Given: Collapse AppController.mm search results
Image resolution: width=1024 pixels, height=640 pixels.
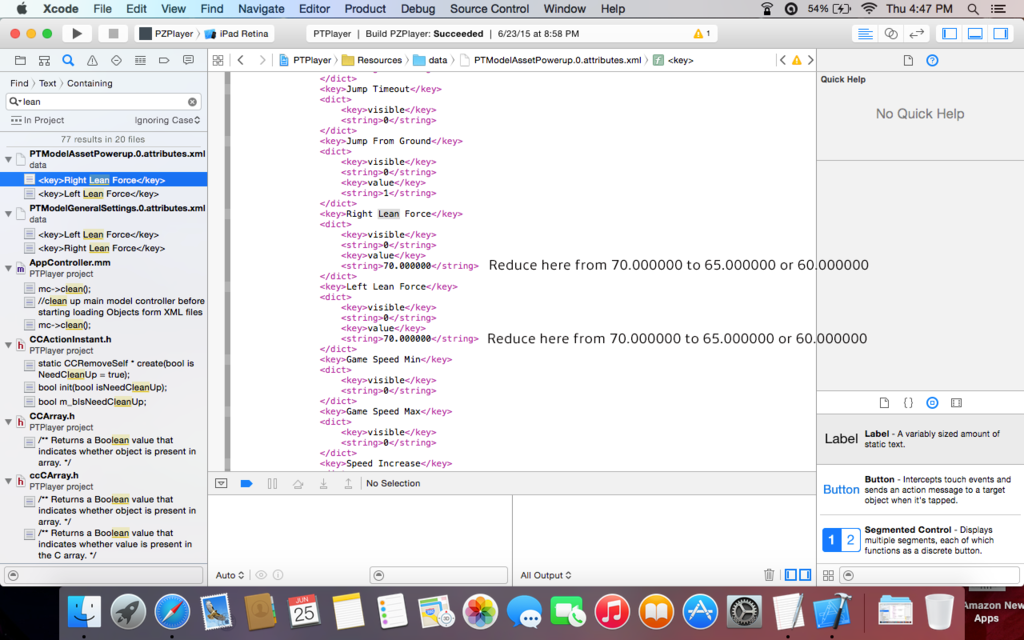Looking at the screenshot, I should pyautogui.click(x=8, y=268).
